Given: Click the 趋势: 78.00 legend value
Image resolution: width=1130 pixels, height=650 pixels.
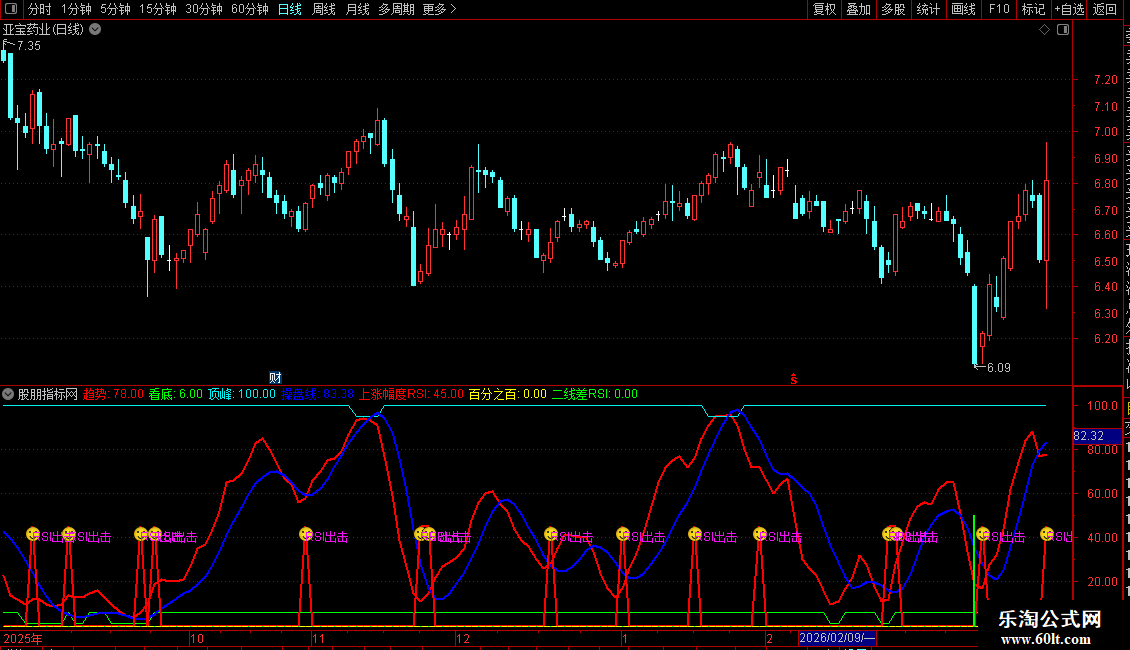Looking at the screenshot, I should tap(113, 394).
